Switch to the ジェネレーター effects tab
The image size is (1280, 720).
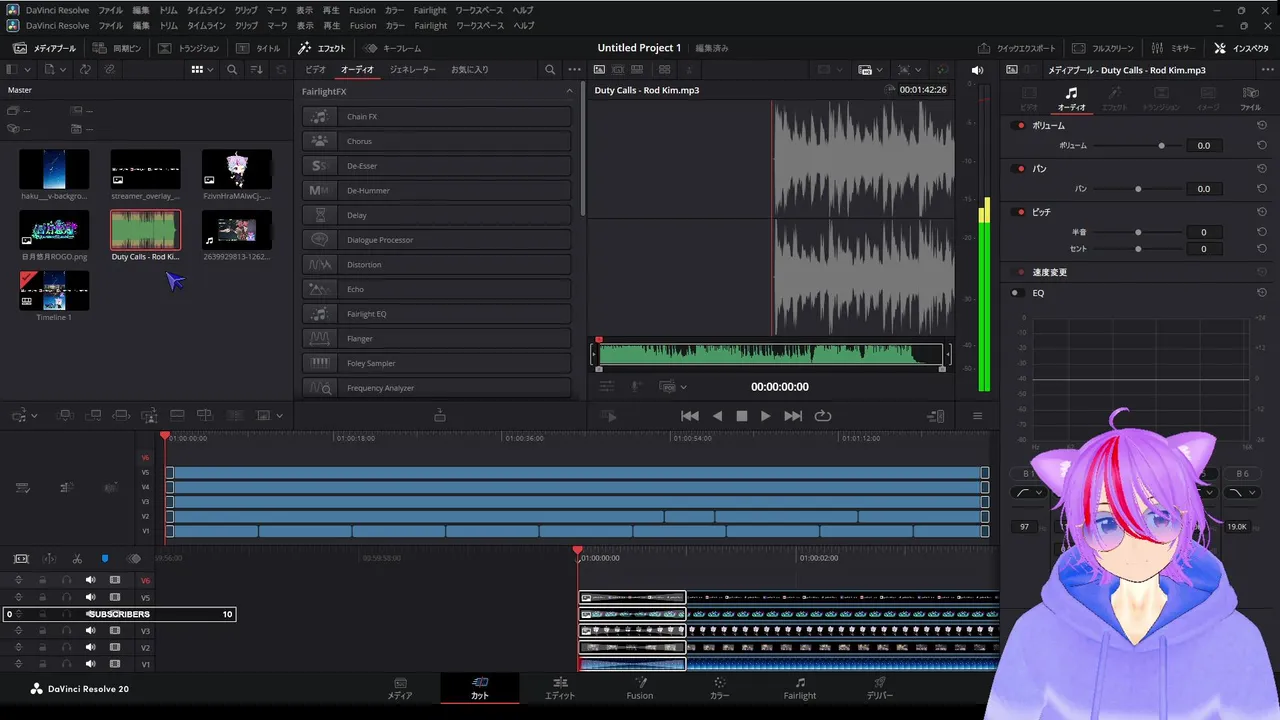click(x=412, y=70)
